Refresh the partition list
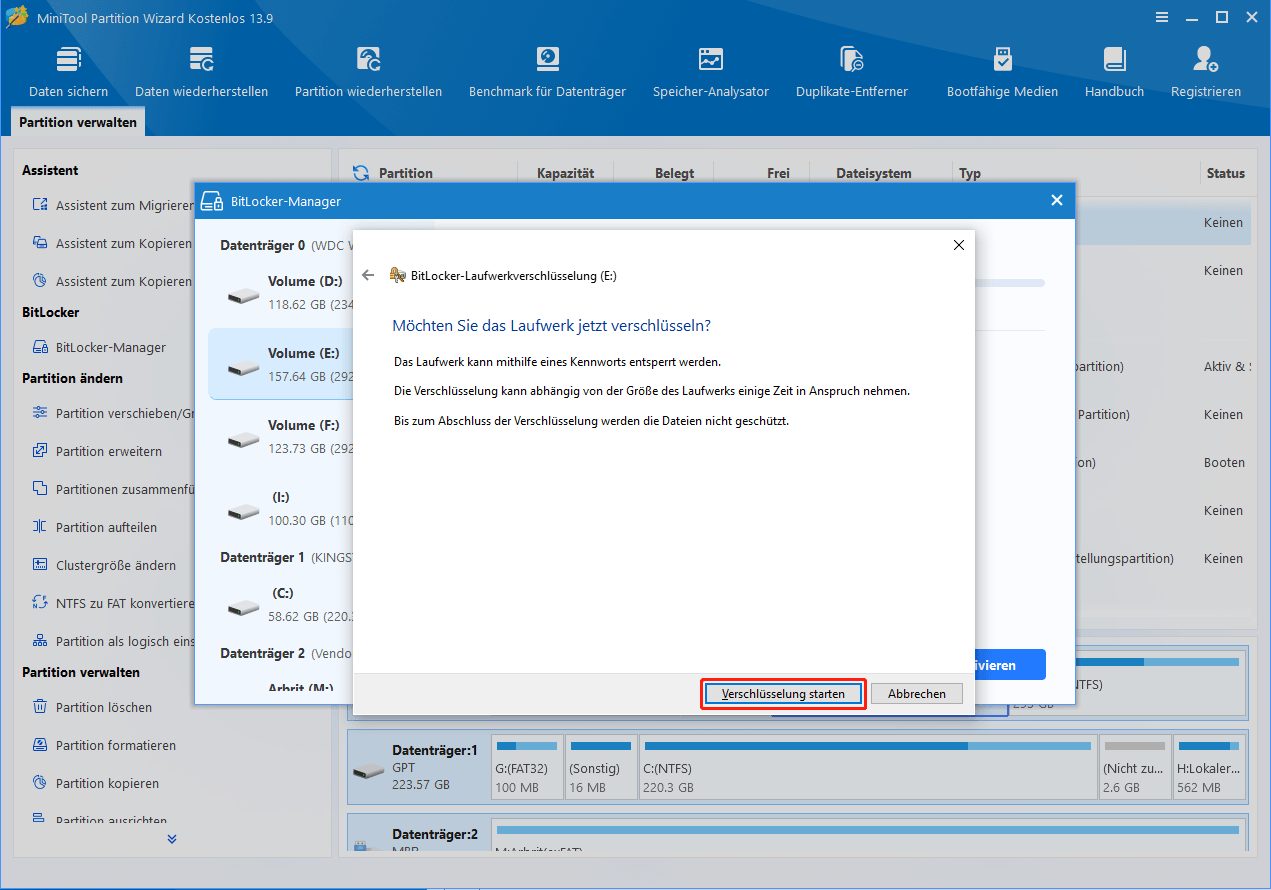 click(x=360, y=173)
